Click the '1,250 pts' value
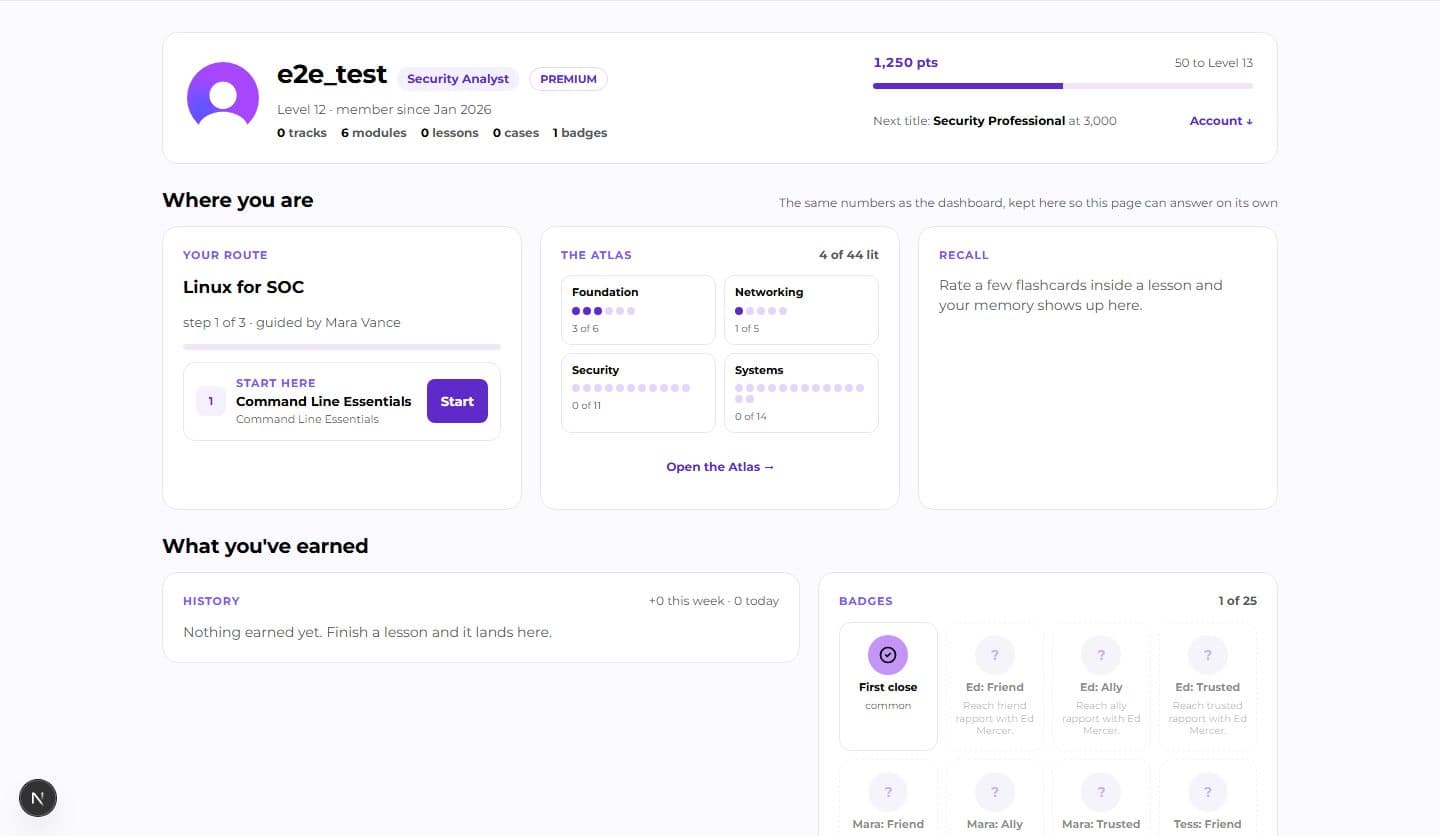The height and width of the screenshot is (836, 1440). tap(906, 62)
